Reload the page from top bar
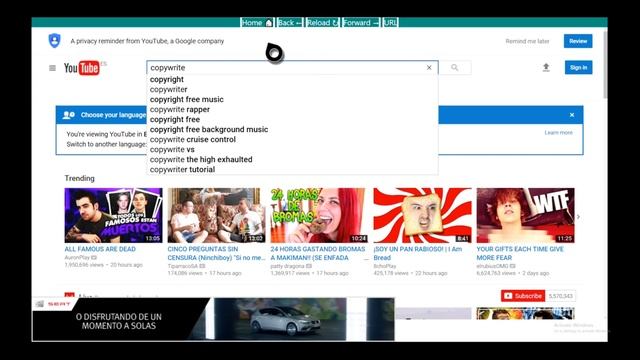The width and height of the screenshot is (640, 360). coord(323,22)
